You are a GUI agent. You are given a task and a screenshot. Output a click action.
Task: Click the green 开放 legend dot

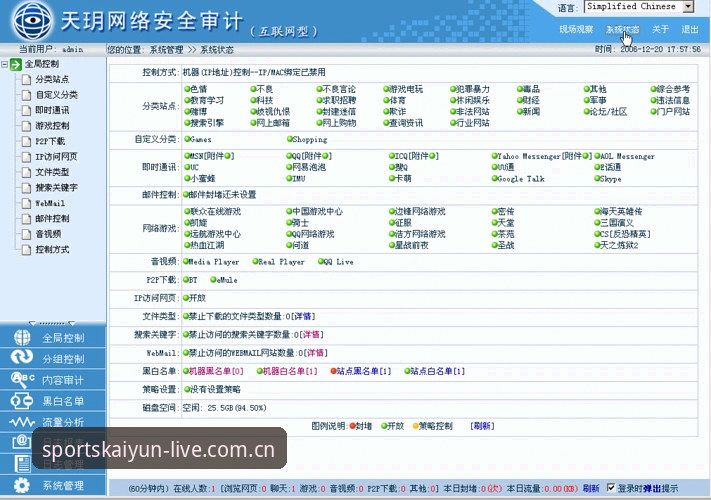(x=384, y=426)
